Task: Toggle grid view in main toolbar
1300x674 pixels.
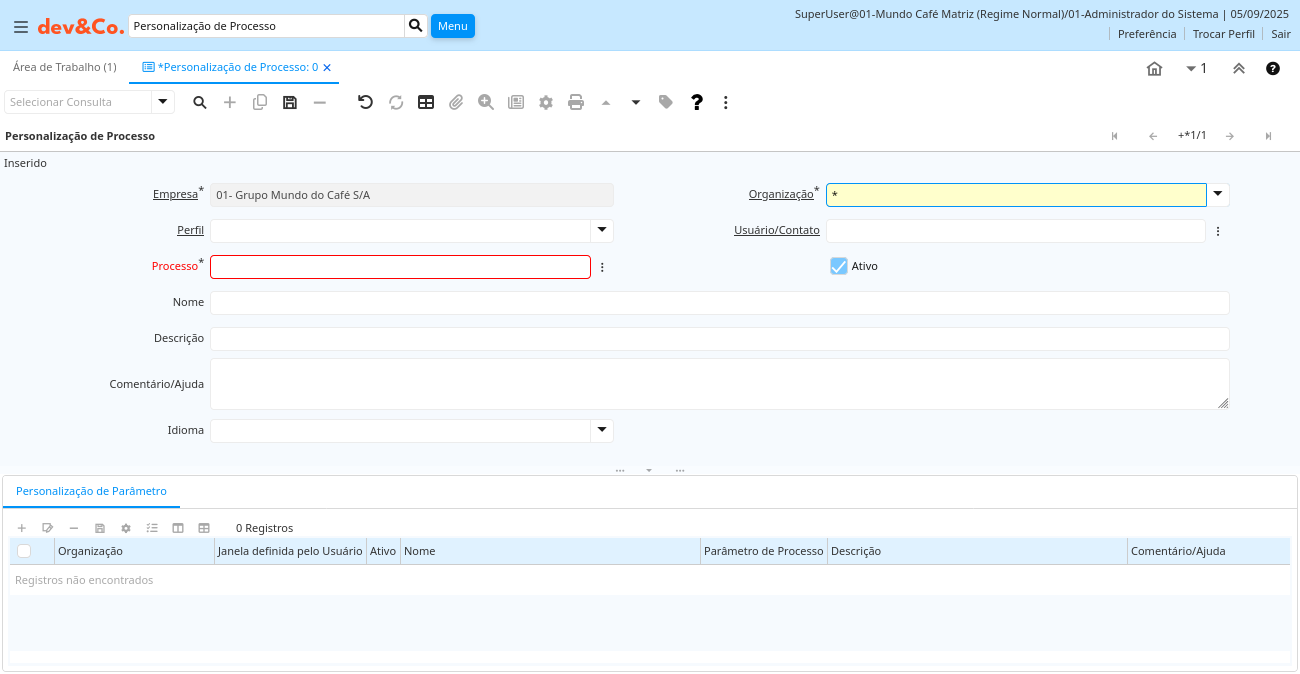Action: pos(426,102)
